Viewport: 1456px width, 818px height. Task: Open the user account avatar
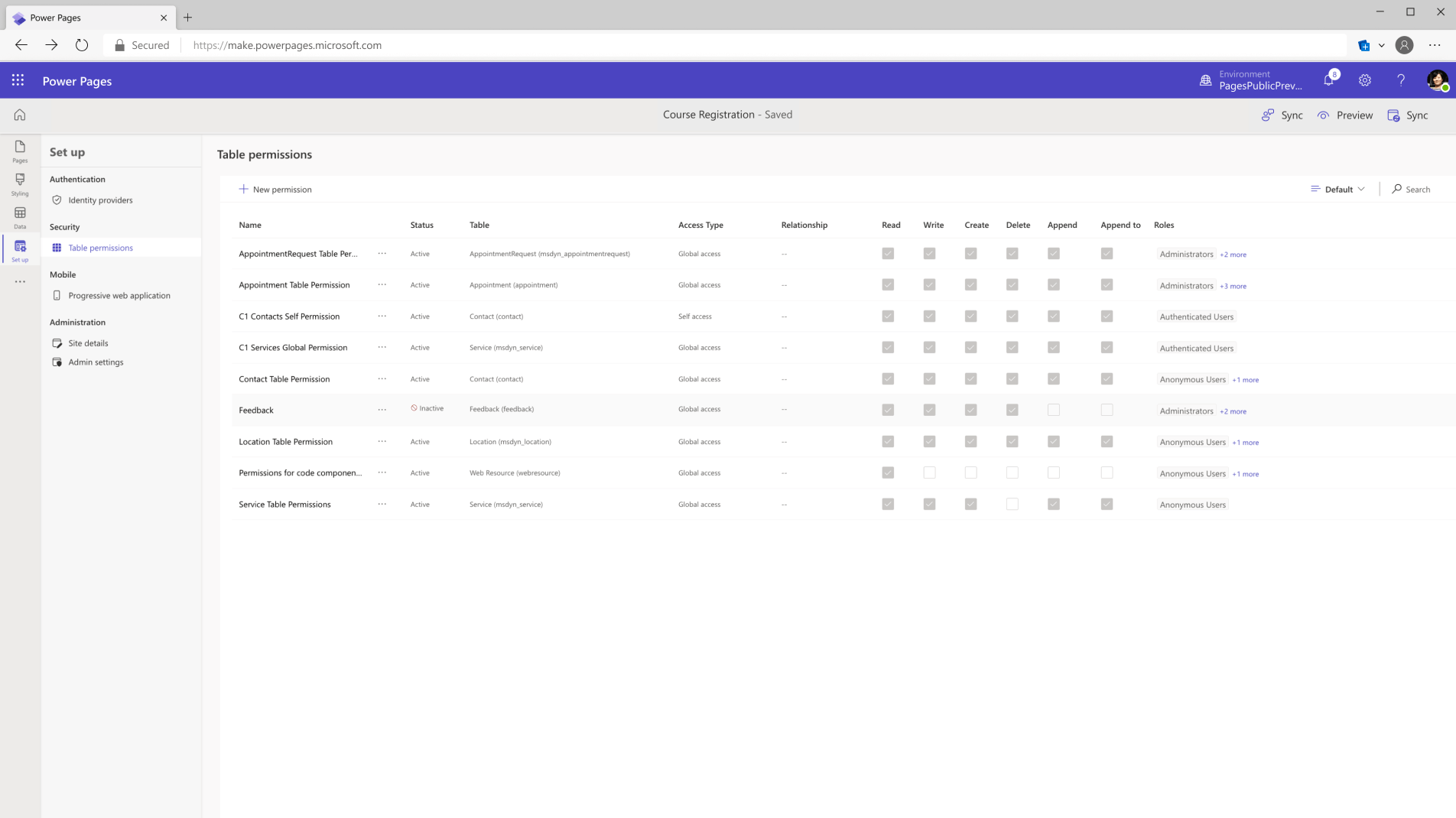[1438, 80]
